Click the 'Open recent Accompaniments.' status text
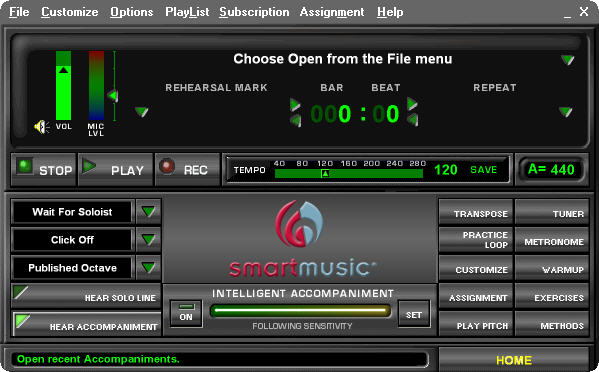 click(x=98, y=359)
